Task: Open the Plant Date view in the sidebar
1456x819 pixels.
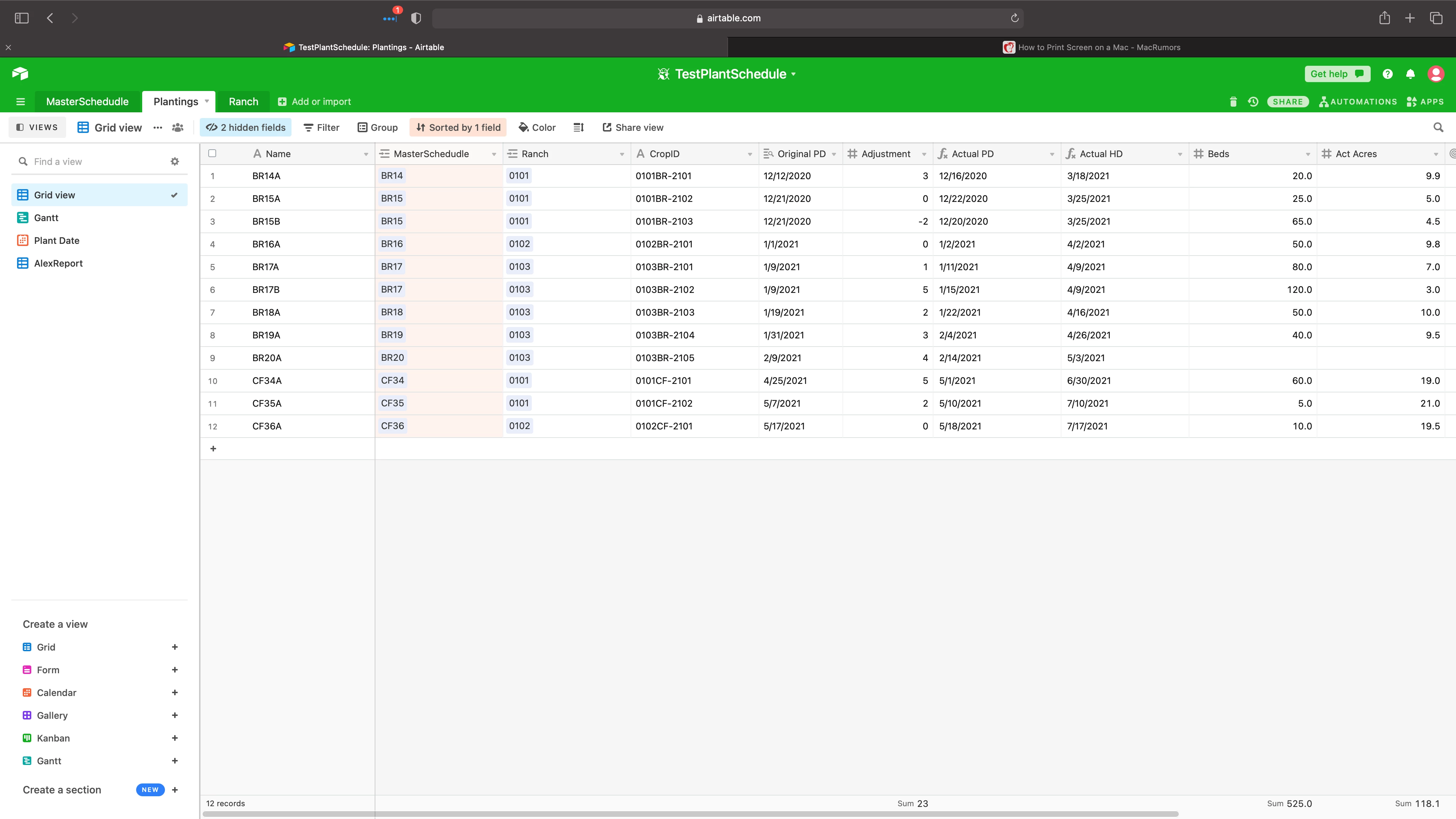Action: click(x=100, y=241)
